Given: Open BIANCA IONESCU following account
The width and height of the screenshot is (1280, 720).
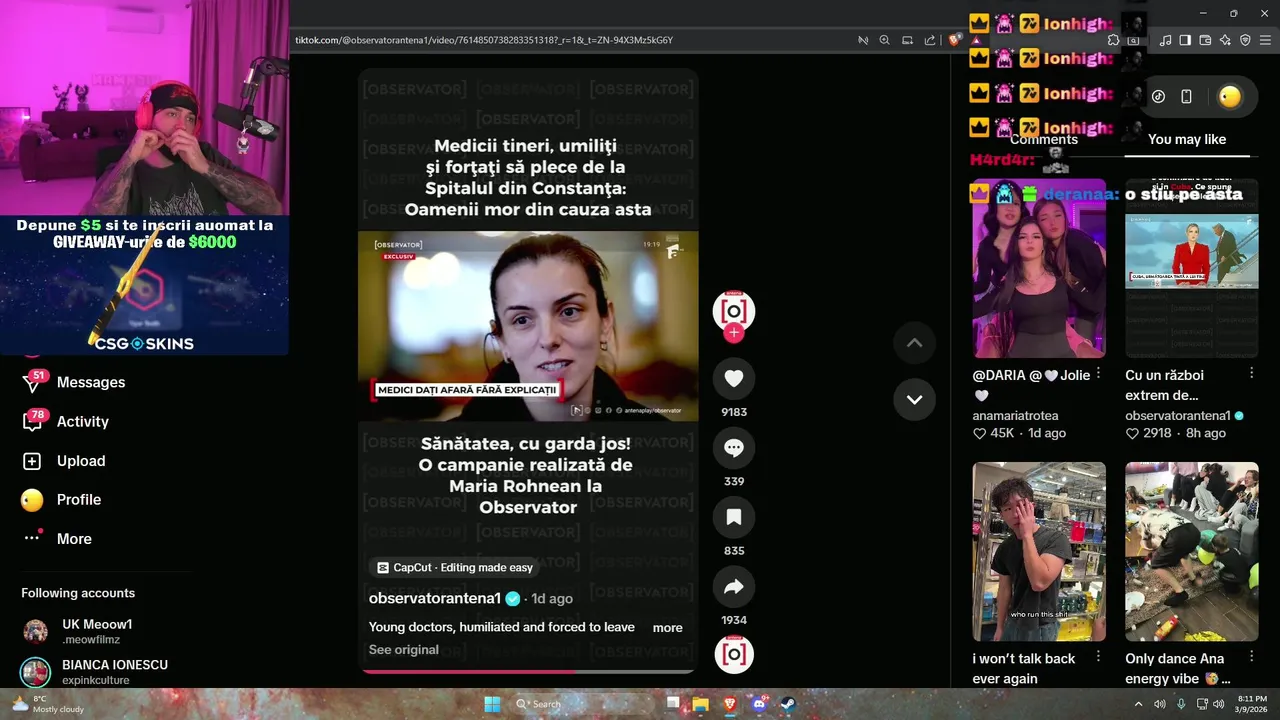Looking at the screenshot, I should (114, 672).
